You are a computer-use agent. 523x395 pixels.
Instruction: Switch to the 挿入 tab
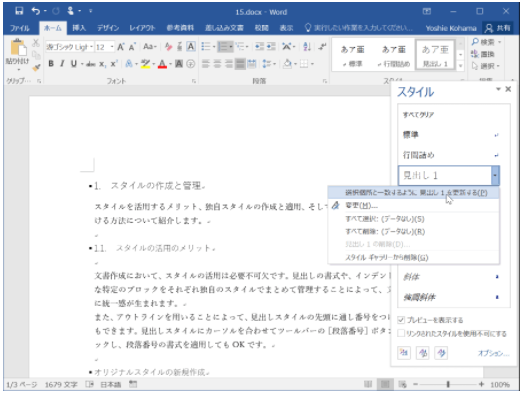pyautogui.click(x=79, y=28)
